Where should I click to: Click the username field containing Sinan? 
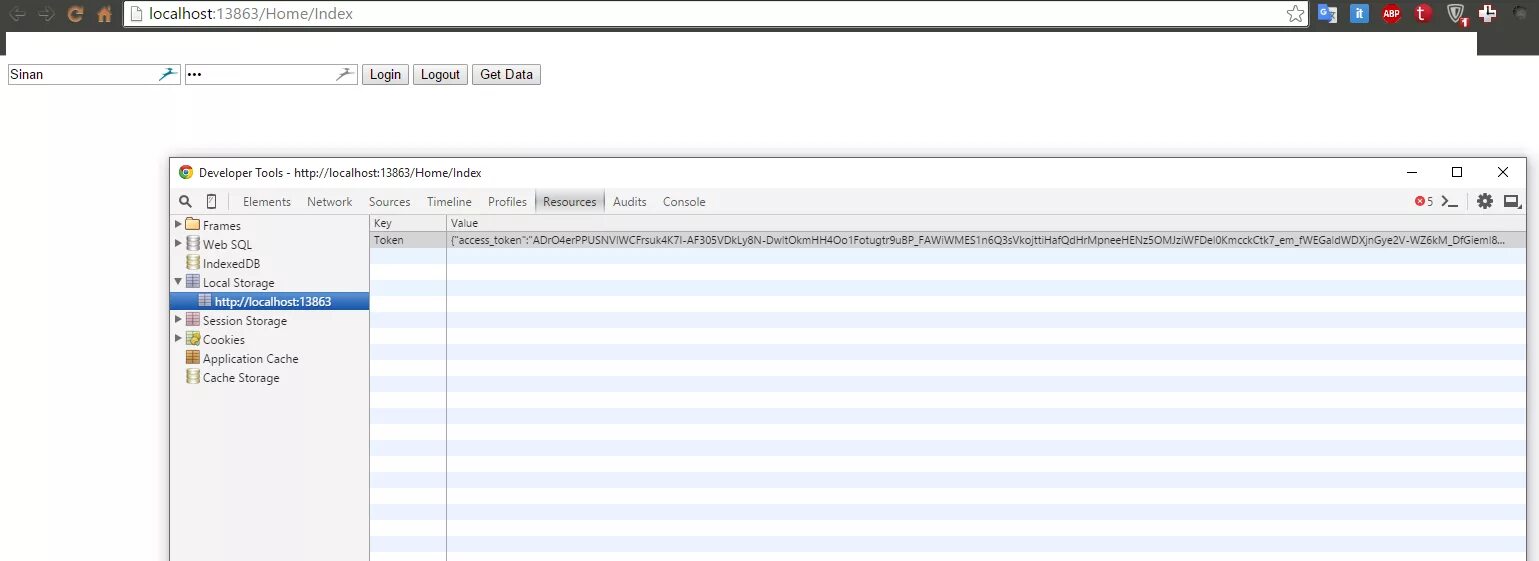pyautogui.click(x=94, y=75)
